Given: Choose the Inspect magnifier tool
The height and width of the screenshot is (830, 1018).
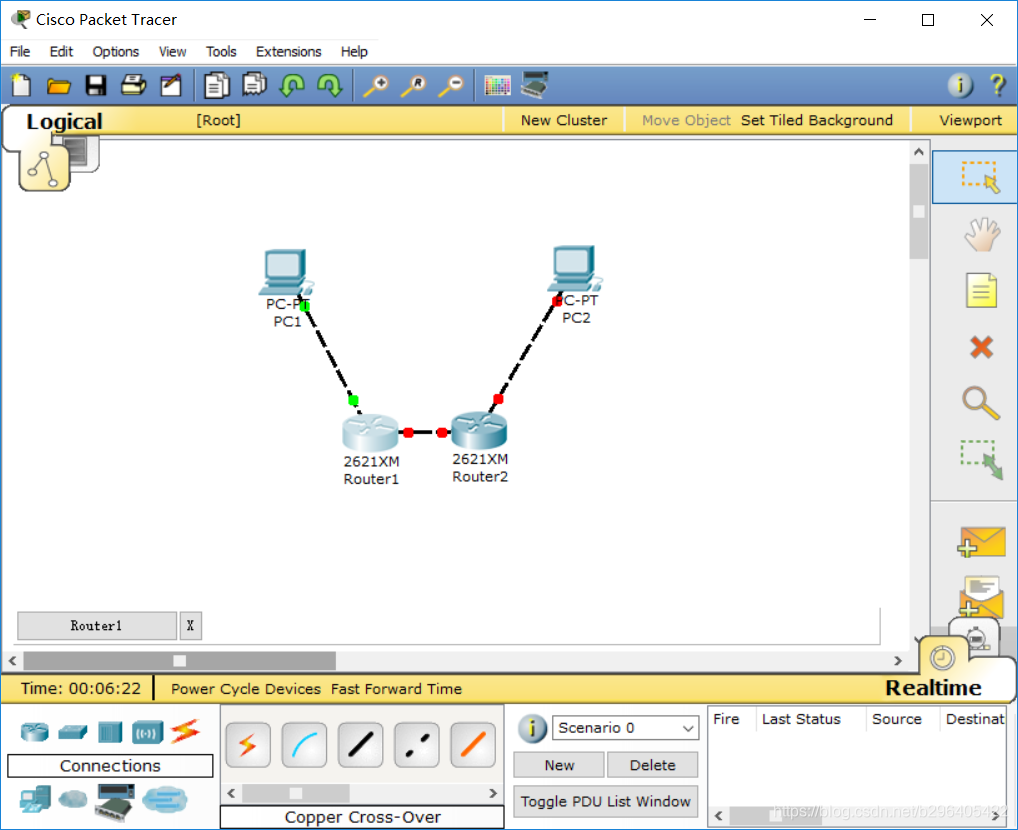Looking at the screenshot, I should click(x=980, y=403).
